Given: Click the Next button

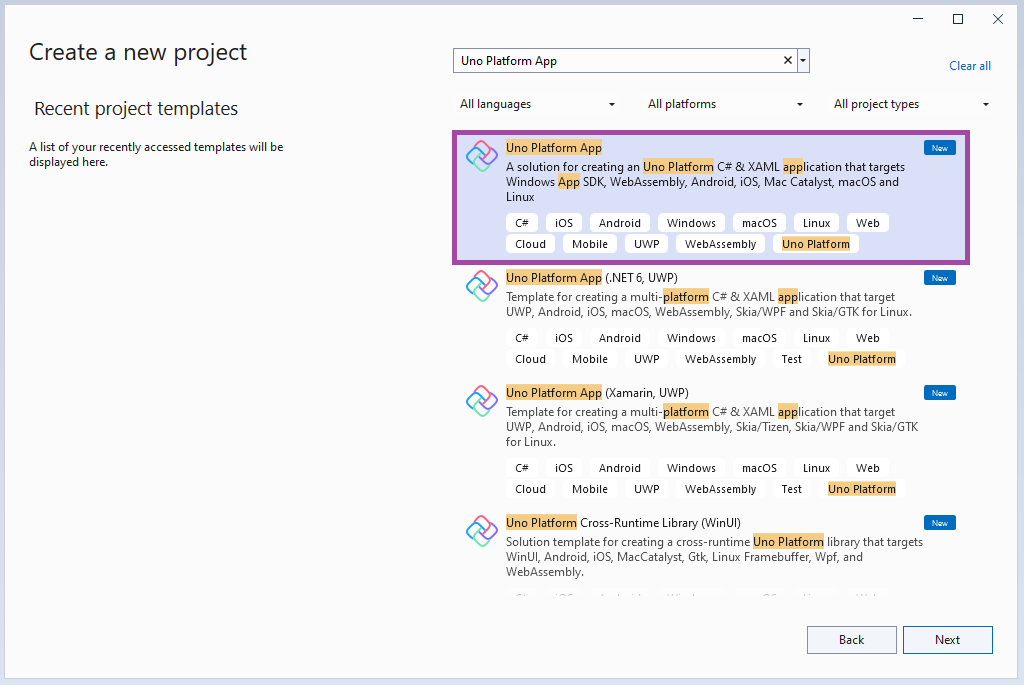Looking at the screenshot, I should coord(948,640).
